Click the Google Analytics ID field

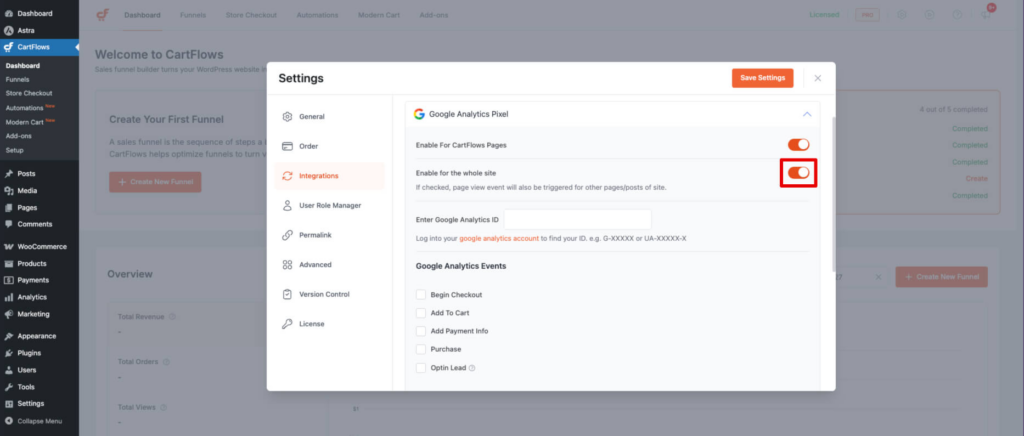click(x=577, y=219)
